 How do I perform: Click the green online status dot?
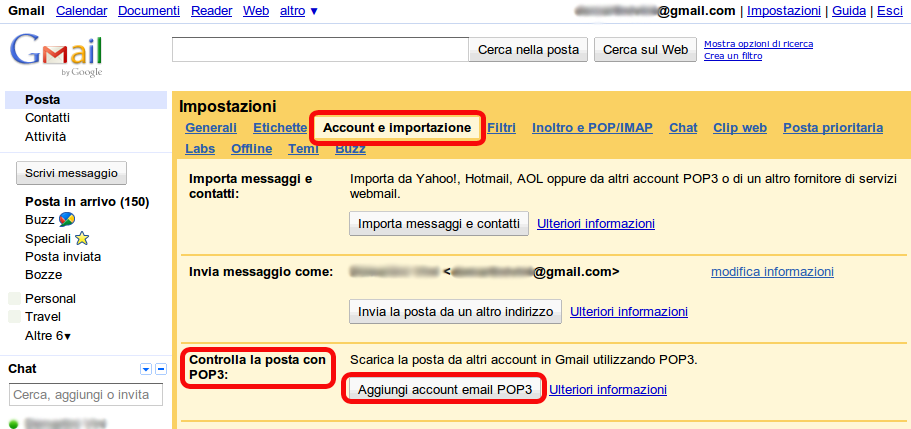point(13,423)
